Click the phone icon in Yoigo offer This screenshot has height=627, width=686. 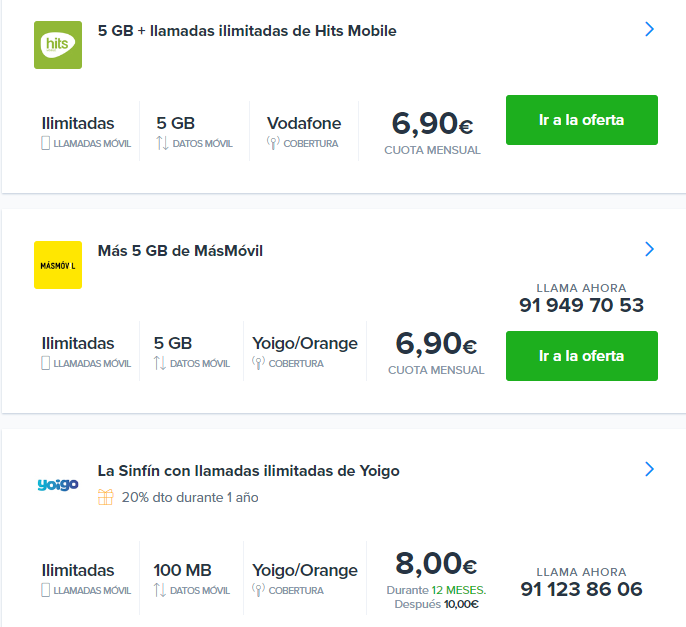click(46, 590)
